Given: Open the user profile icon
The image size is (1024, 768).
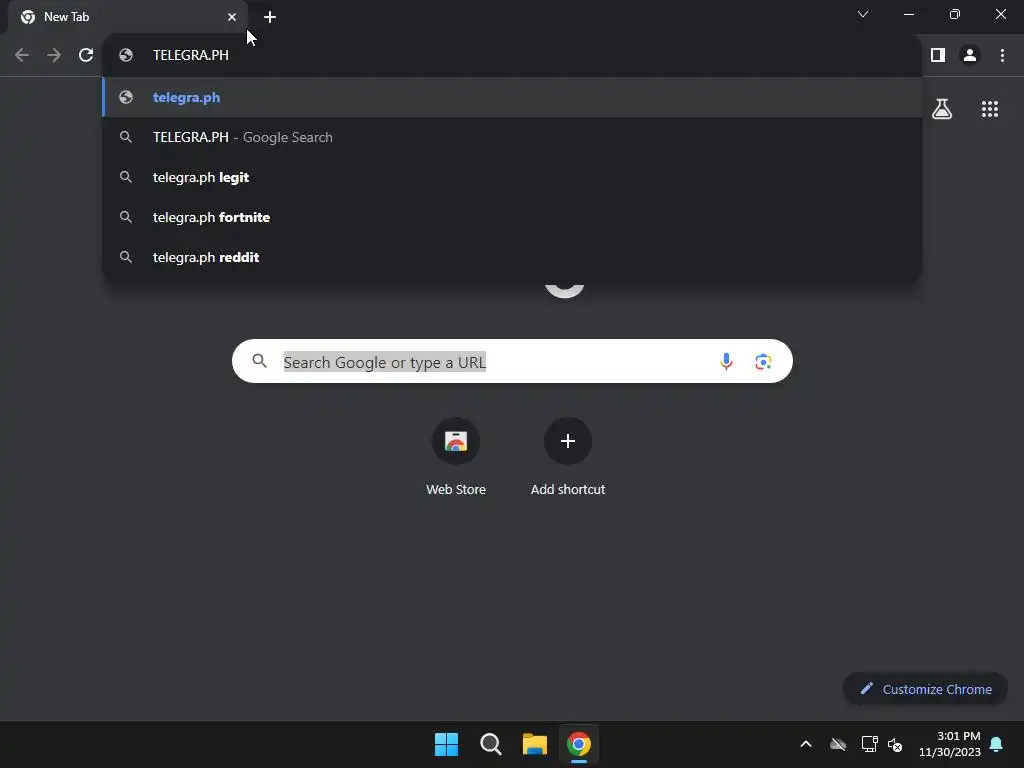Looking at the screenshot, I should pyautogui.click(x=970, y=55).
